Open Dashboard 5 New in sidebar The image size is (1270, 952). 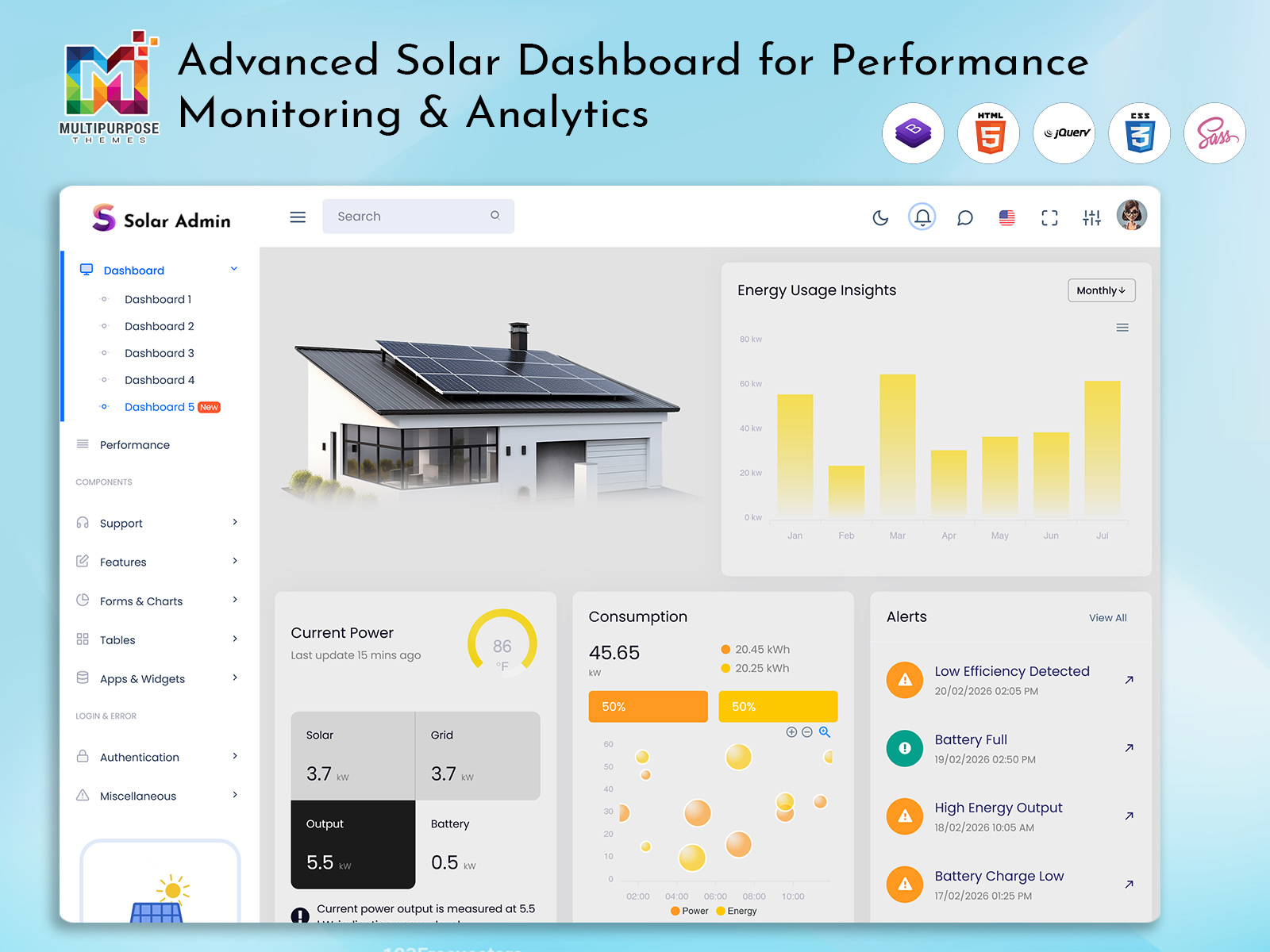(x=172, y=407)
